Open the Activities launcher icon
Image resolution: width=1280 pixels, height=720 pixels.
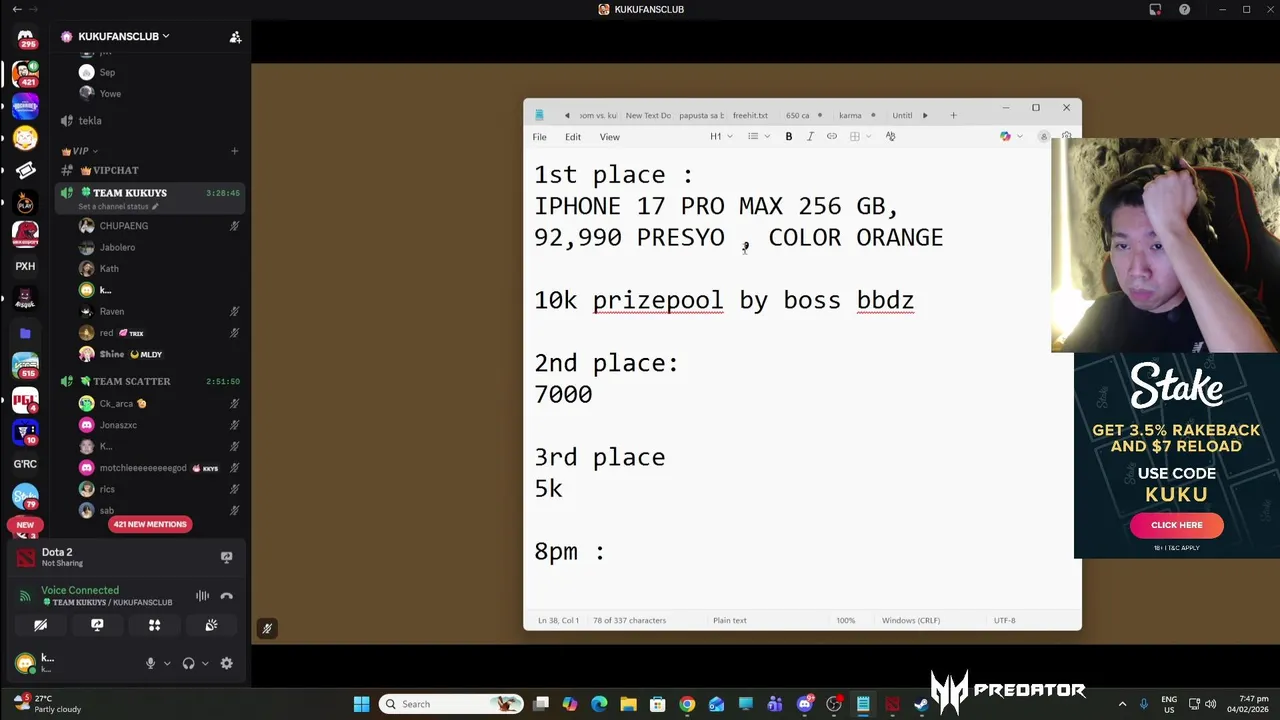(154, 625)
